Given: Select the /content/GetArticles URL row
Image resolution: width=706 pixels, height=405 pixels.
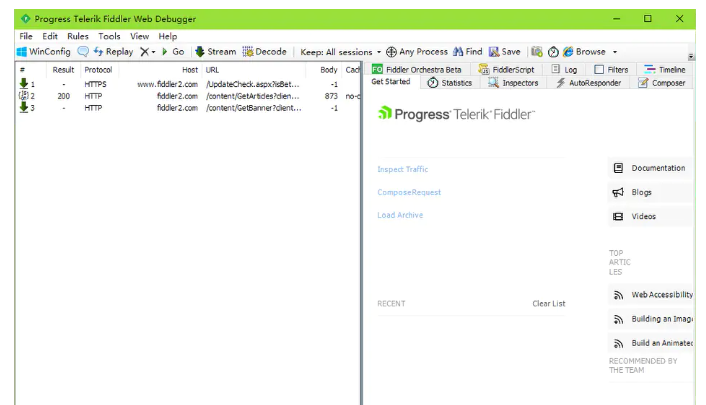Looking at the screenshot, I should point(253,96).
